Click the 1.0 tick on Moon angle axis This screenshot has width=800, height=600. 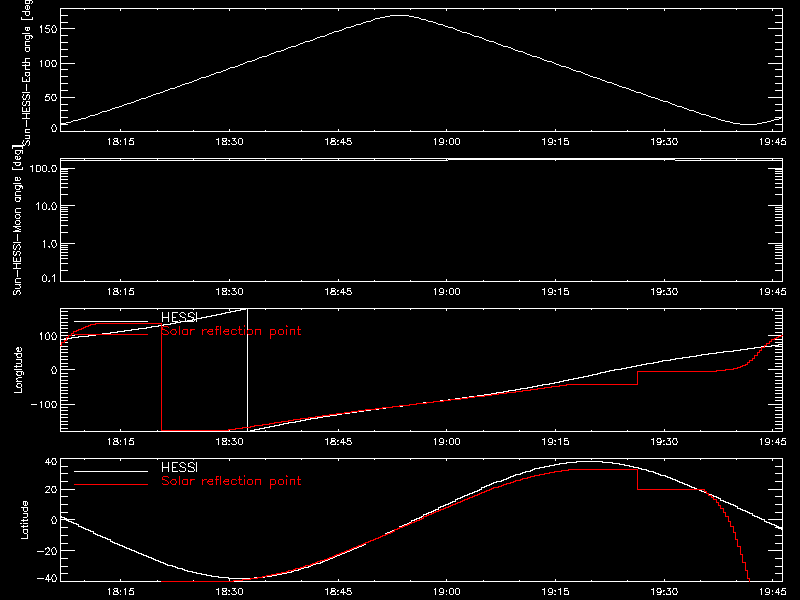49,244
